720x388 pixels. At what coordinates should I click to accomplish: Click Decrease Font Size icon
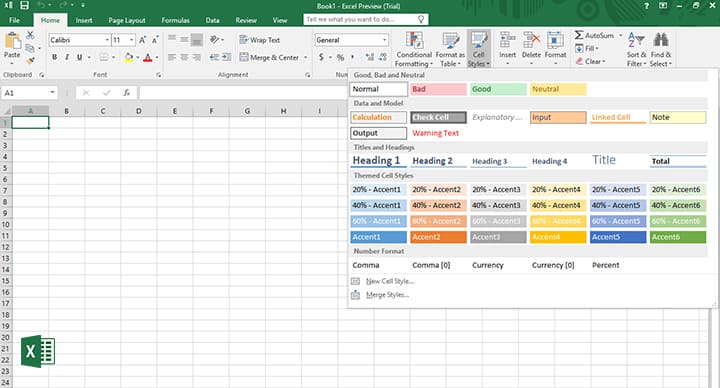click(x=155, y=40)
